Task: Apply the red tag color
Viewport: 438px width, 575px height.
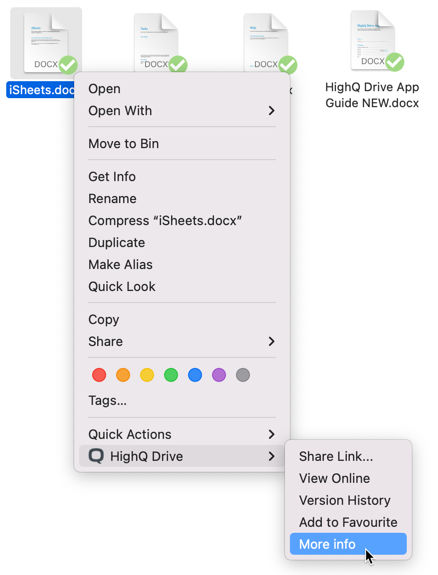Action: tap(99, 375)
